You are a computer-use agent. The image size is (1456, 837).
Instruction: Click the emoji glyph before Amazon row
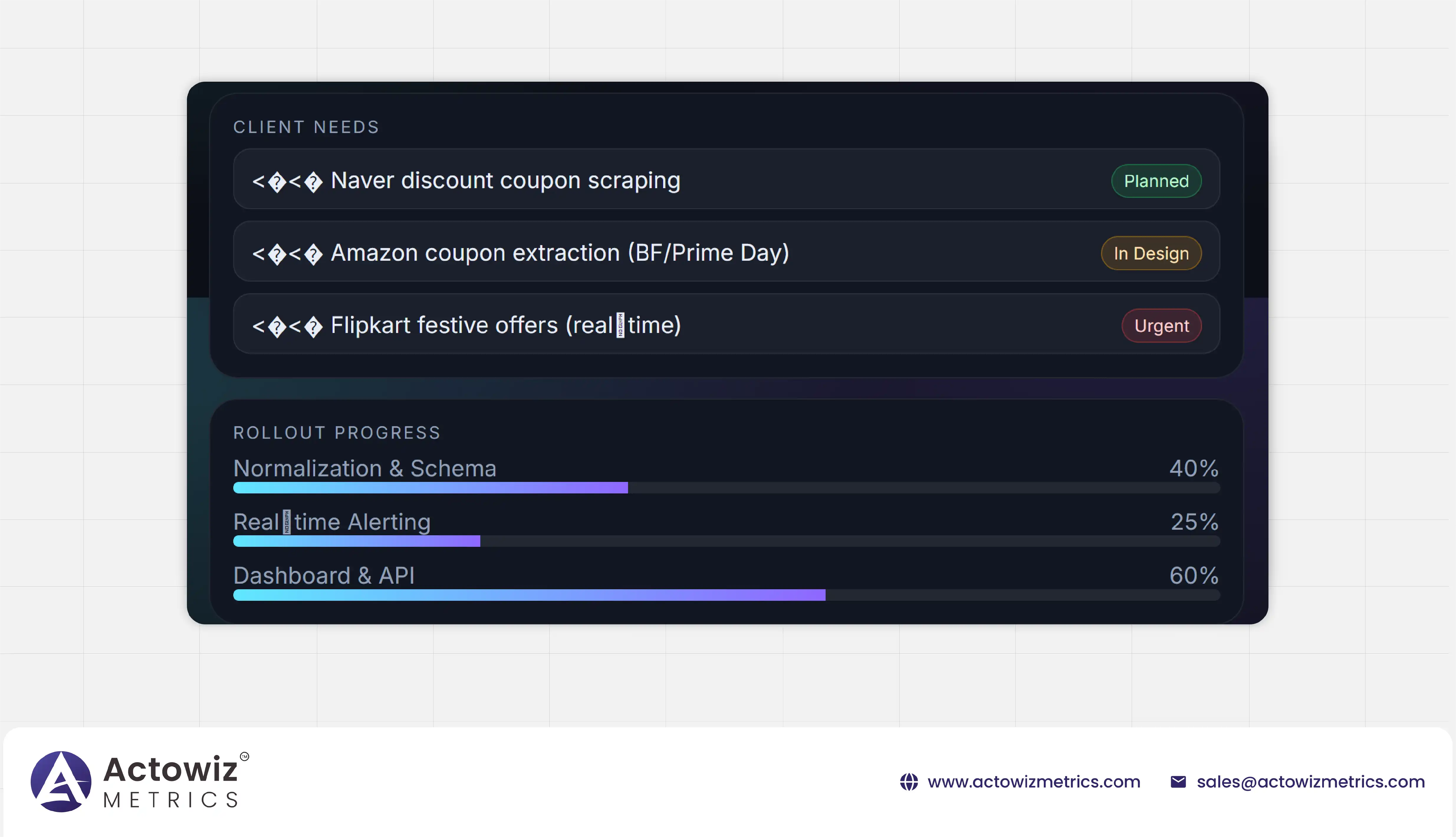(x=287, y=254)
